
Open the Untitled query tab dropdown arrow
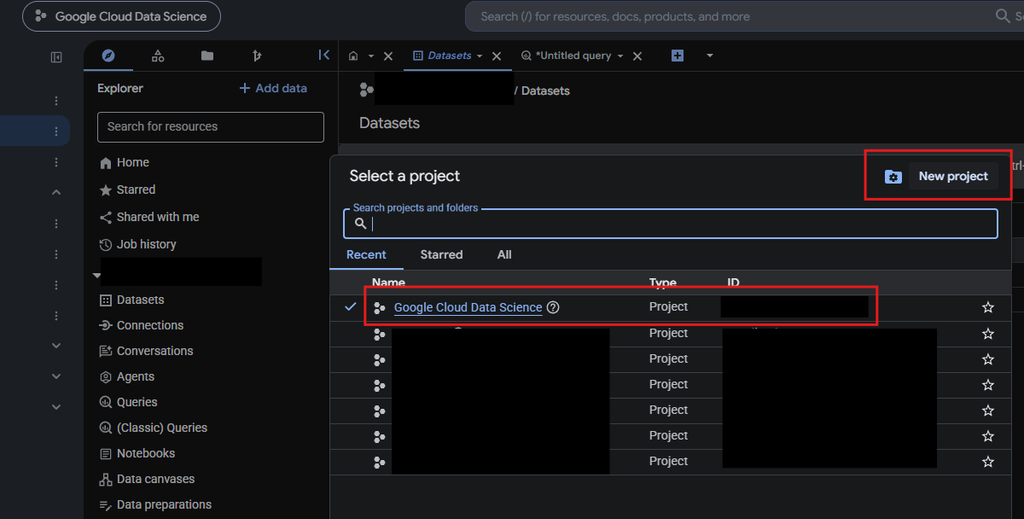click(x=620, y=56)
